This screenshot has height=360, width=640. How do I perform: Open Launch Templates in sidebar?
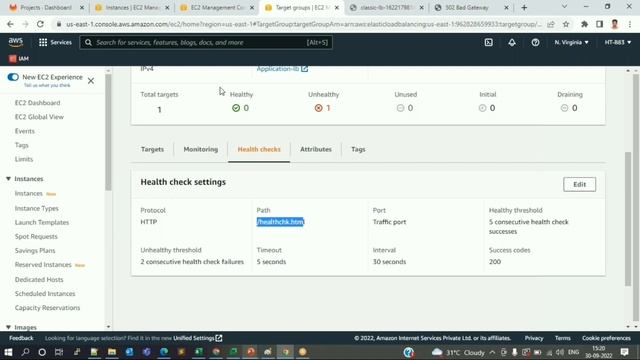42,222
